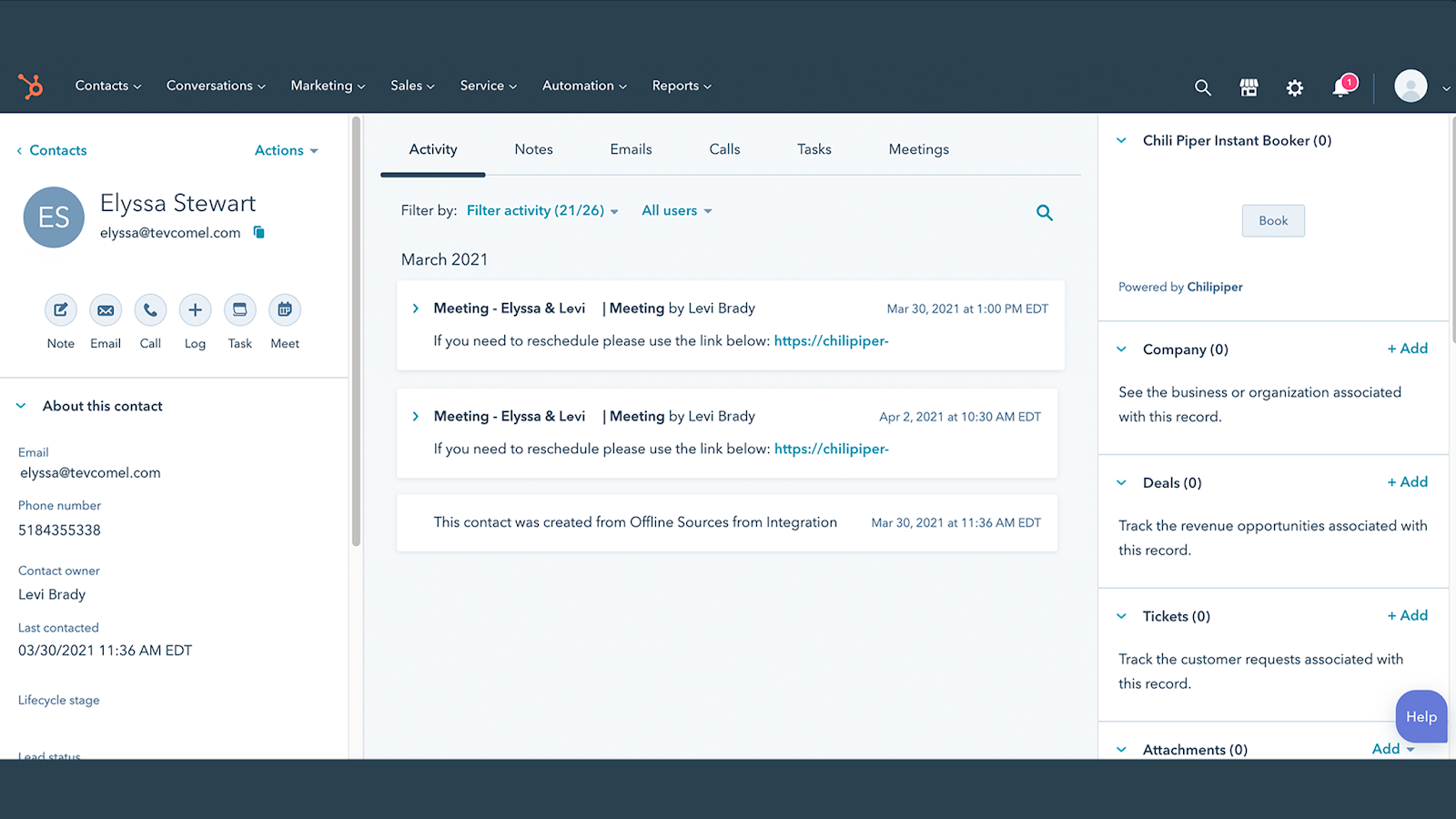This screenshot has width=1456, height=819.
Task: Switch to the Meetings tab
Action: pos(918,149)
